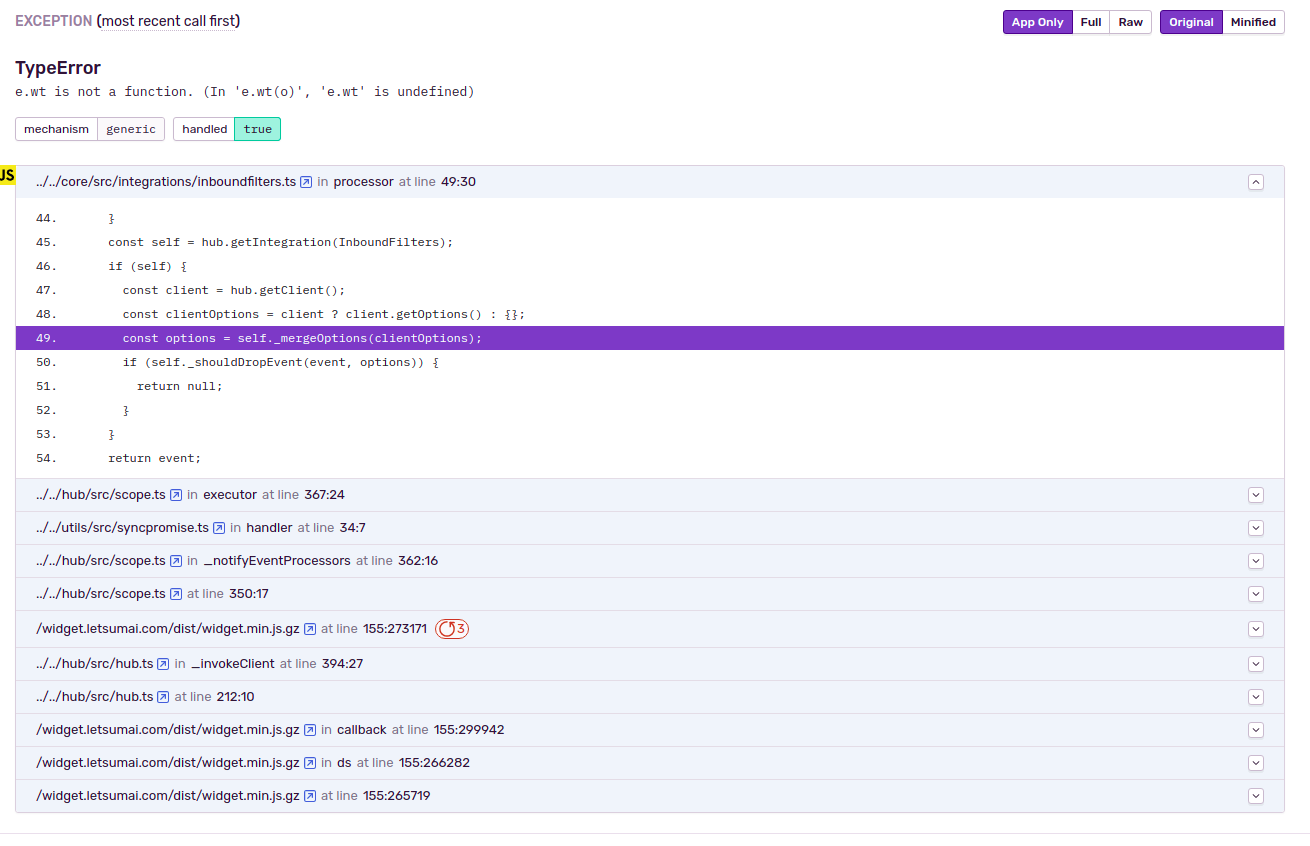This screenshot has height=846, width=1310.
Task: Expand the widget.min.js.gz callback frame
Action: [1256, 730]
